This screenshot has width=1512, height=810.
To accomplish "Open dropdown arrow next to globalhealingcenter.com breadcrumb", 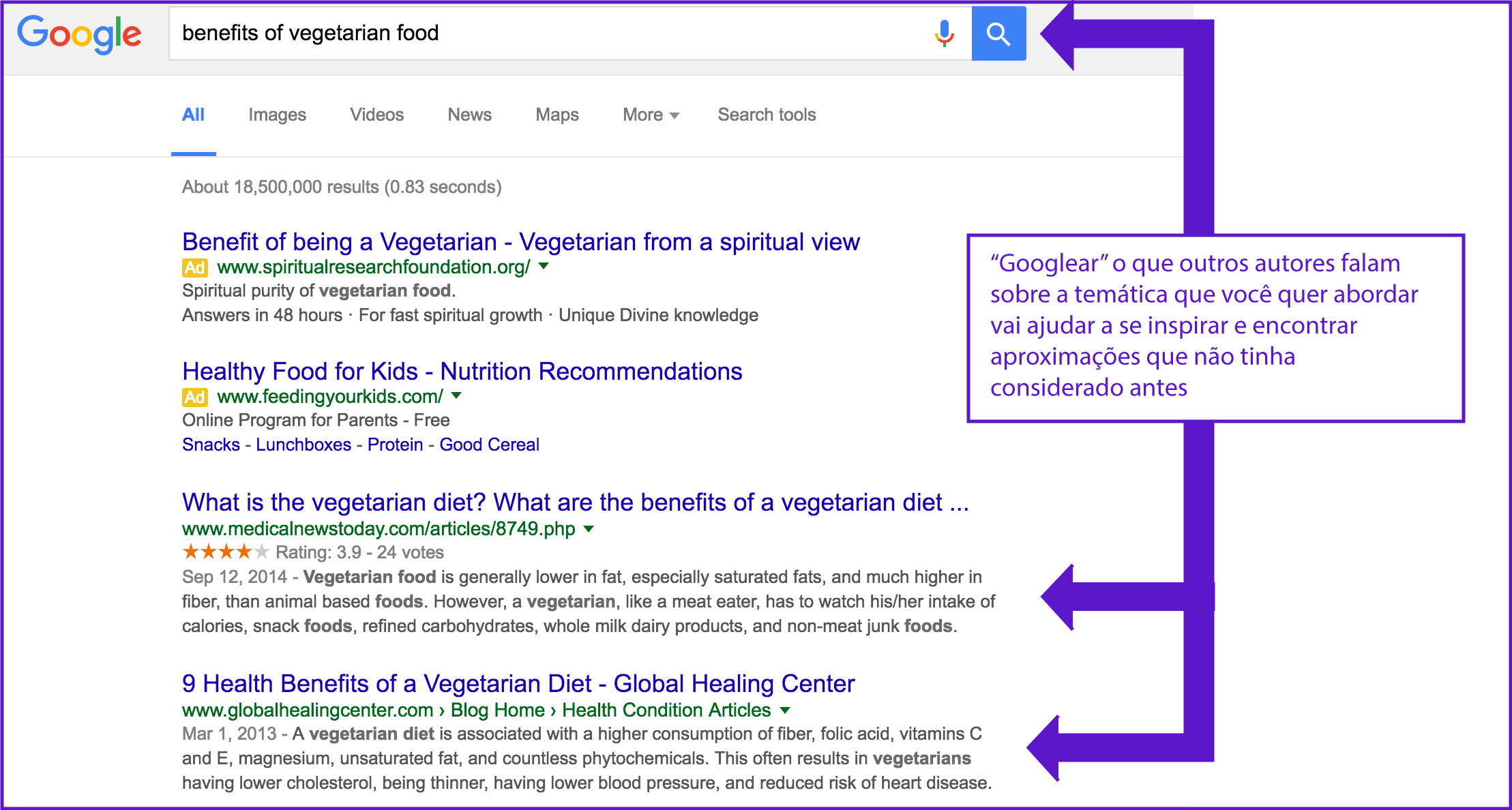I will [x=785, y=710].
